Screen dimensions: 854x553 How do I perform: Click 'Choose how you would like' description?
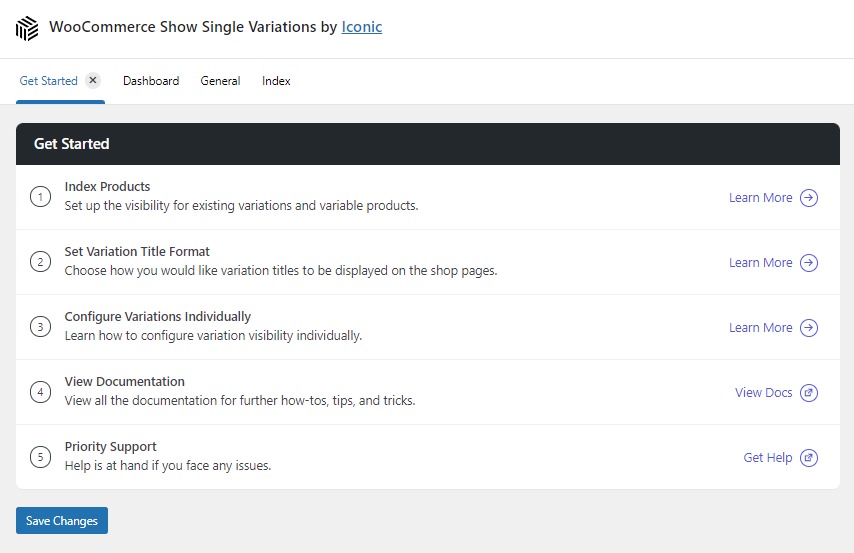(x=281, y=270)
